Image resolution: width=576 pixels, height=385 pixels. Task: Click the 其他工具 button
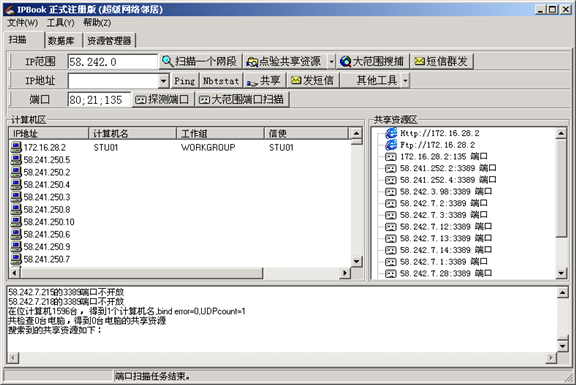coord(371,80)
